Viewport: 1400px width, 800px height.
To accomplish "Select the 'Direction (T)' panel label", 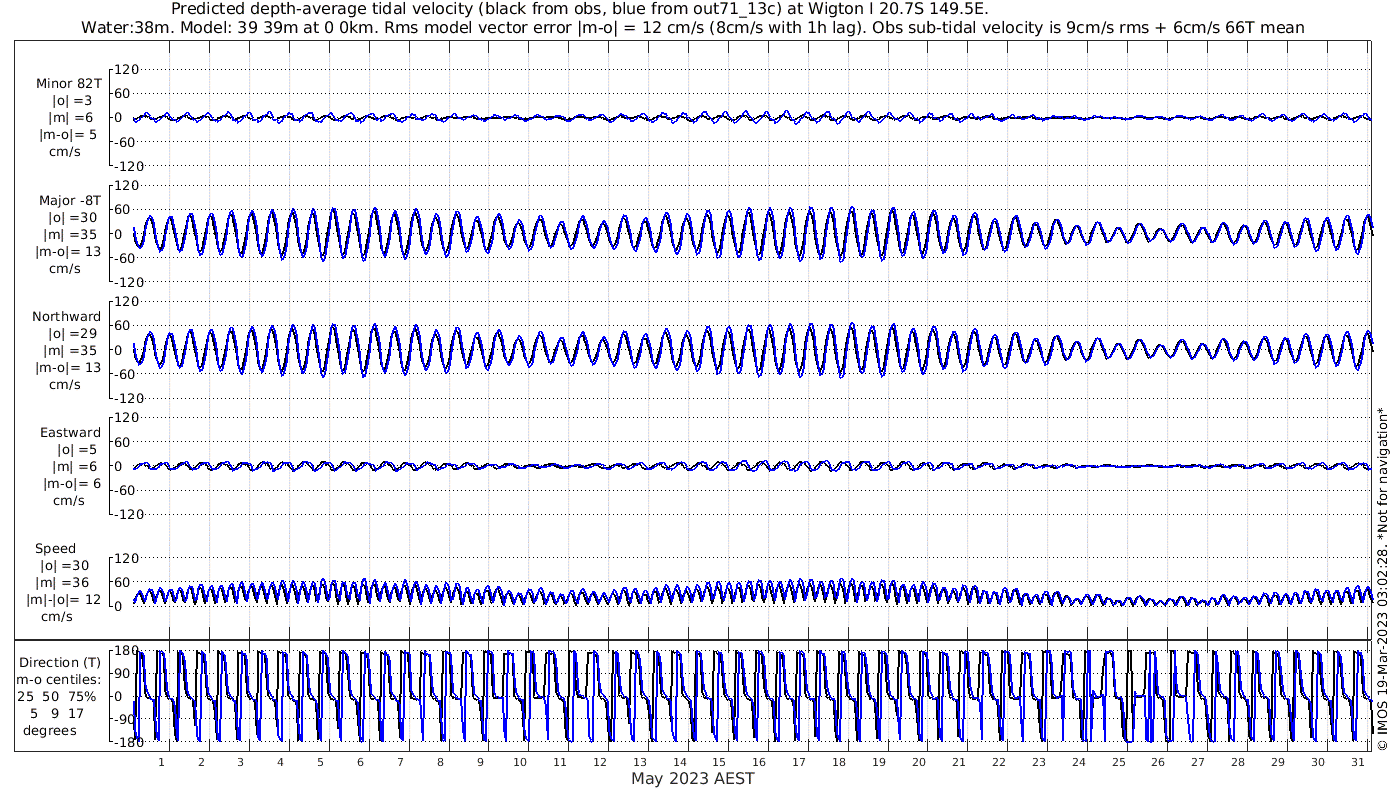I will pos(61,662).
